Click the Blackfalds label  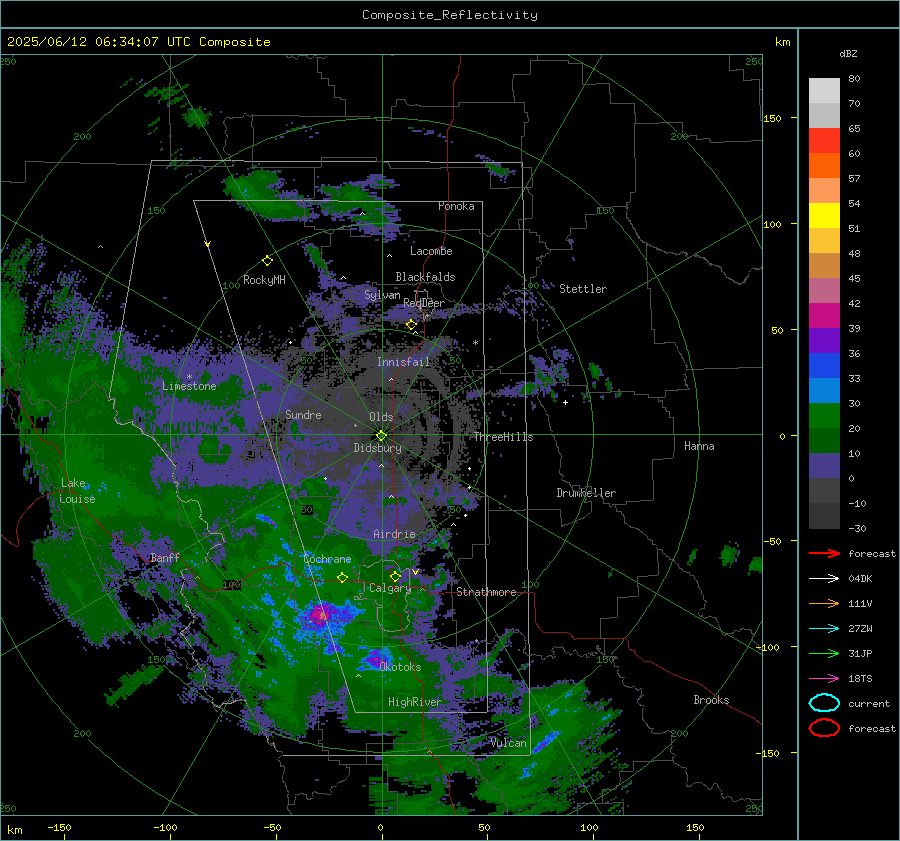425,277
